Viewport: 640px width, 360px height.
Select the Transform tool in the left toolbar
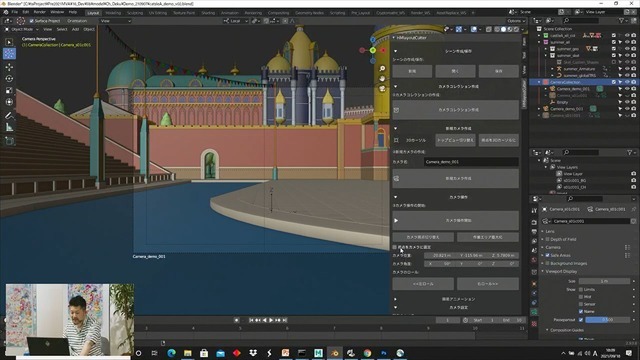(9, 102)
